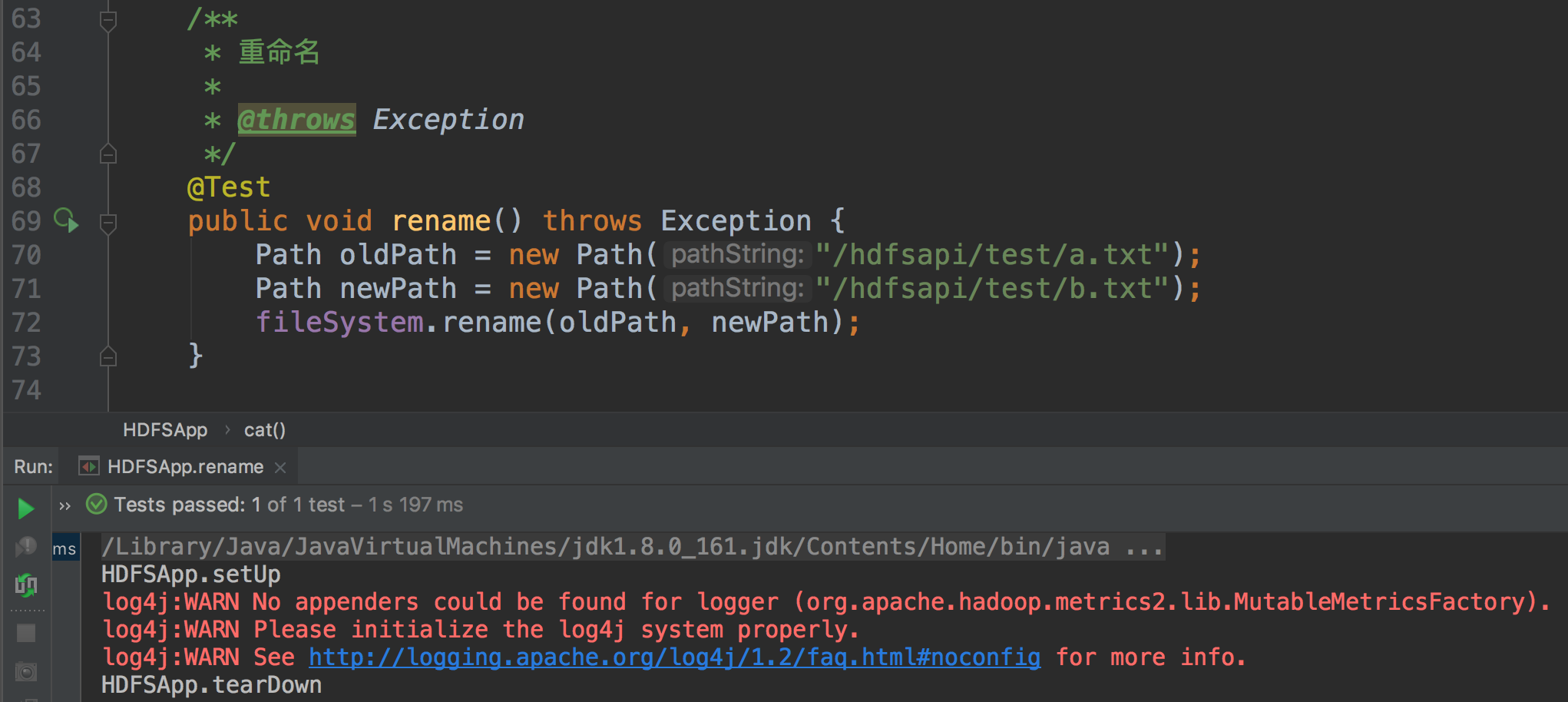Click the @Test annotation

pos(229,187)
